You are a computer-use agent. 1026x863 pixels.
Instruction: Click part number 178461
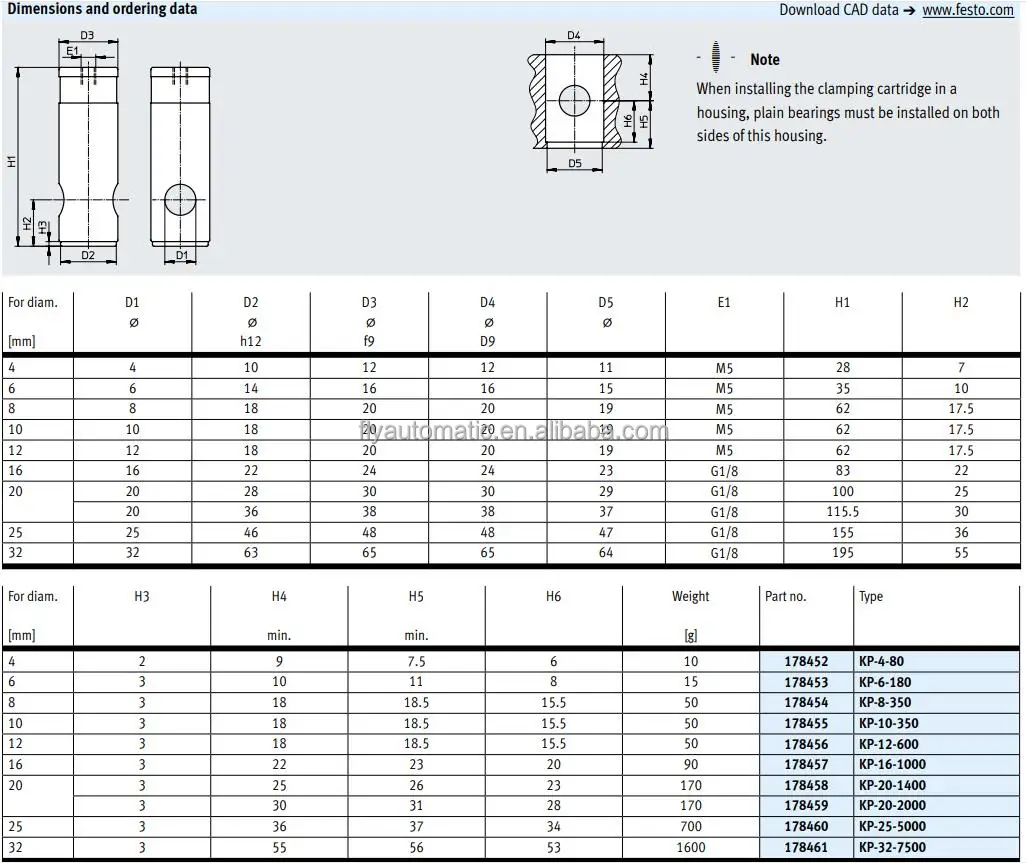click(806, 847)
